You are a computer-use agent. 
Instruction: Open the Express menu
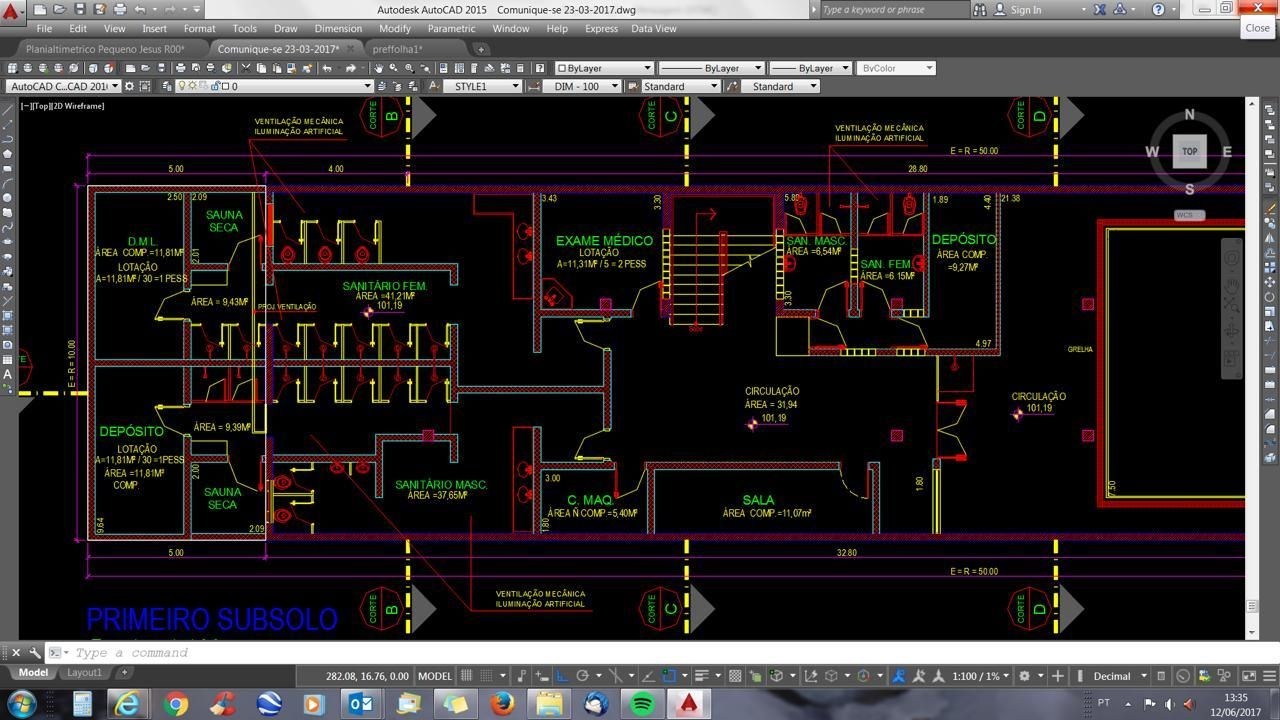601,28
